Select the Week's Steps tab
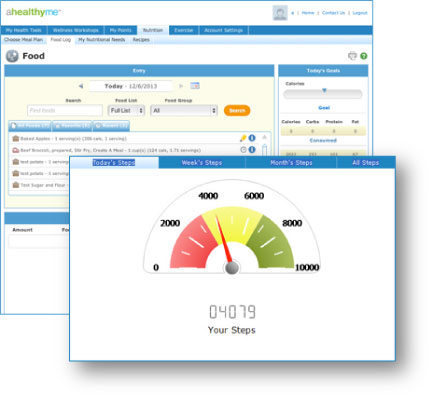433x400 pixels. [202, 163]
